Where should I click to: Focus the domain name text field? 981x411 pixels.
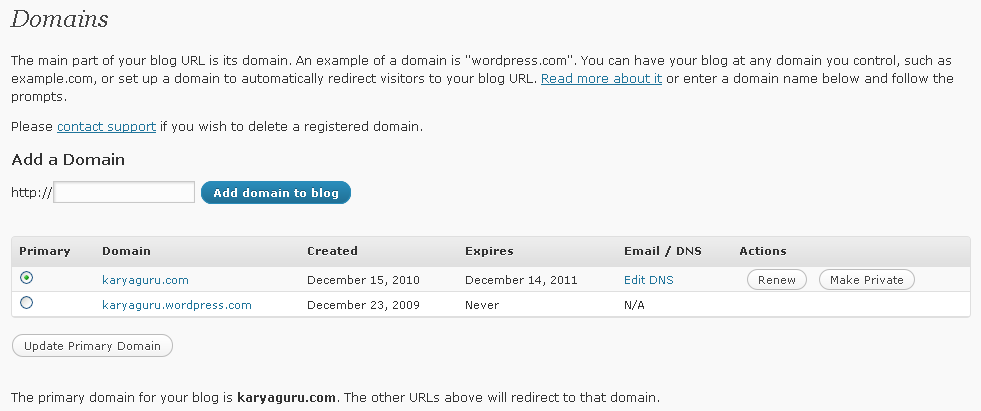click(124, 192)
